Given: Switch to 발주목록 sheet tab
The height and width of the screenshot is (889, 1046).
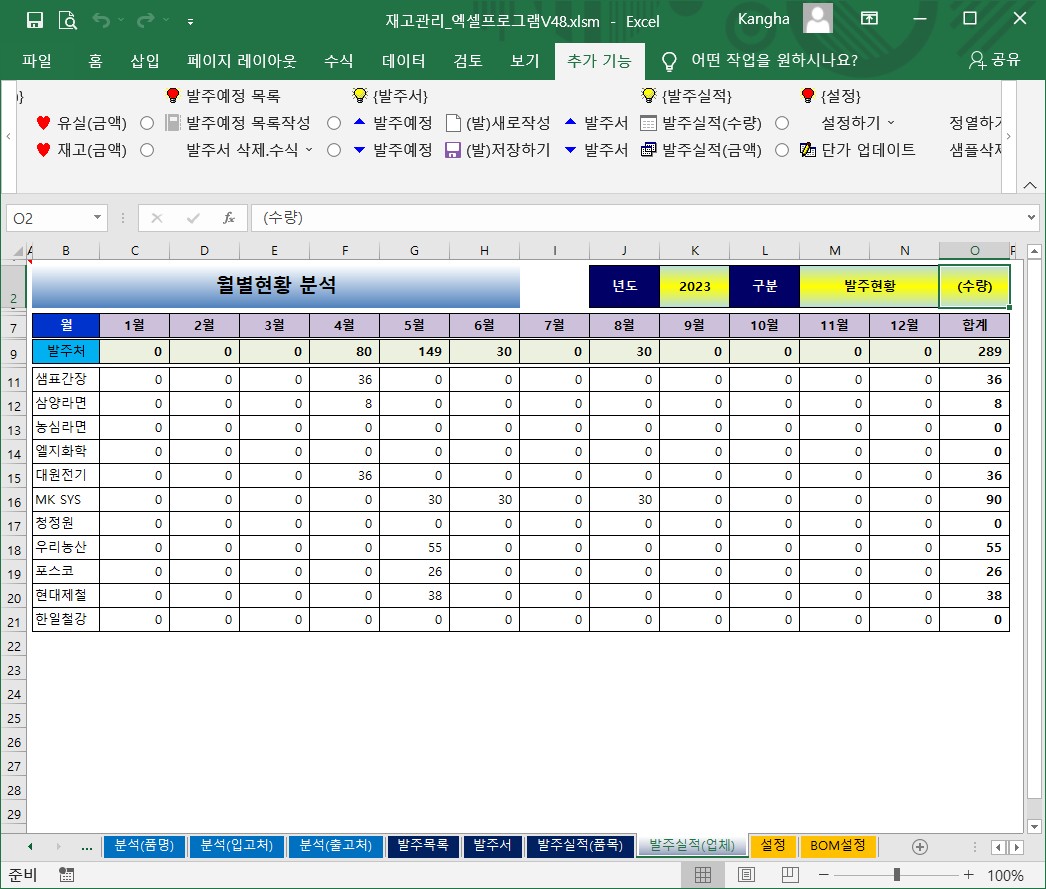Looking at the screenshot, I should coord(423,845).
